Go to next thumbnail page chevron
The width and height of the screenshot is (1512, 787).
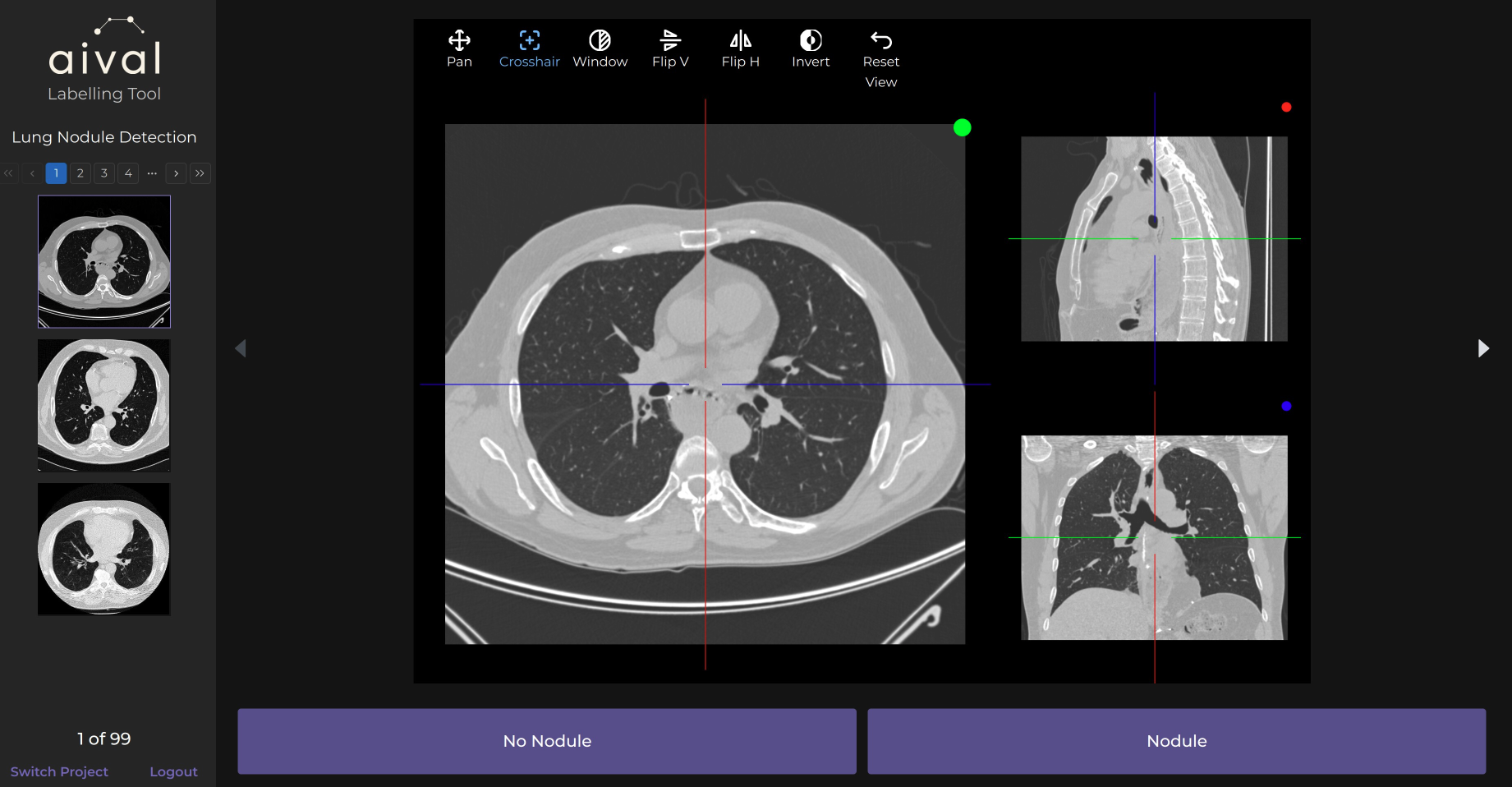point(176,173)
